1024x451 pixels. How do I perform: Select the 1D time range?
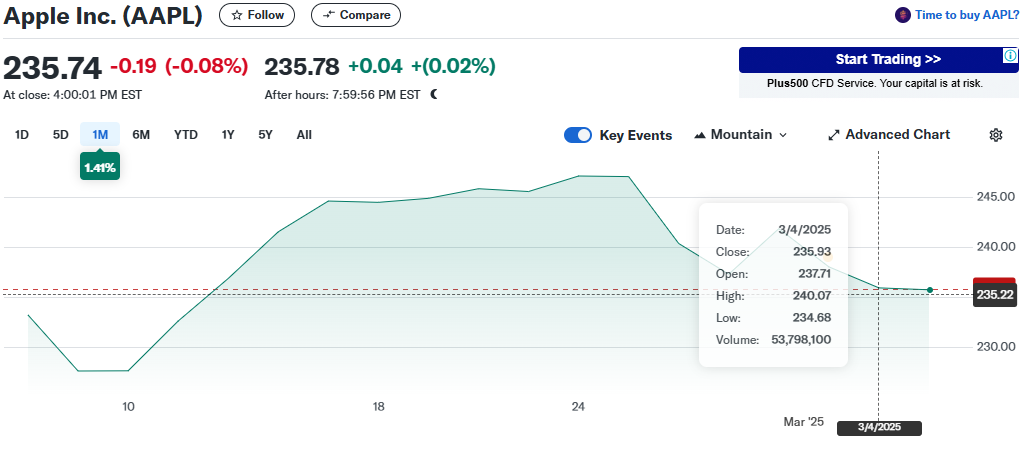(x=22, y=135)
